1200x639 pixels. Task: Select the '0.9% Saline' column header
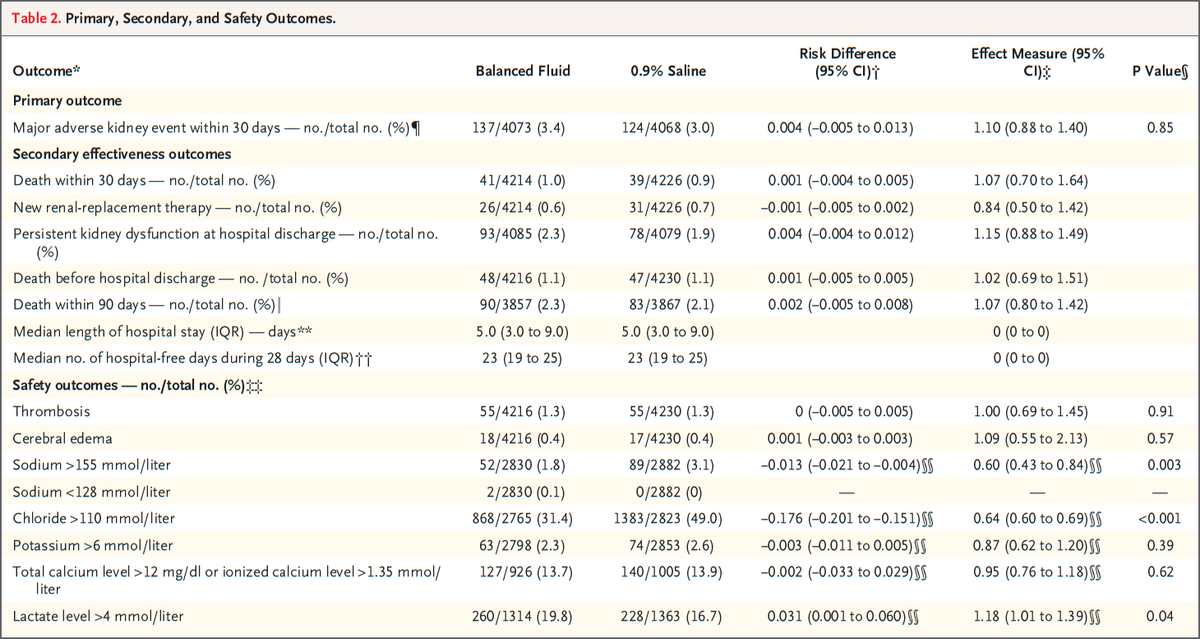coord(667,71)
